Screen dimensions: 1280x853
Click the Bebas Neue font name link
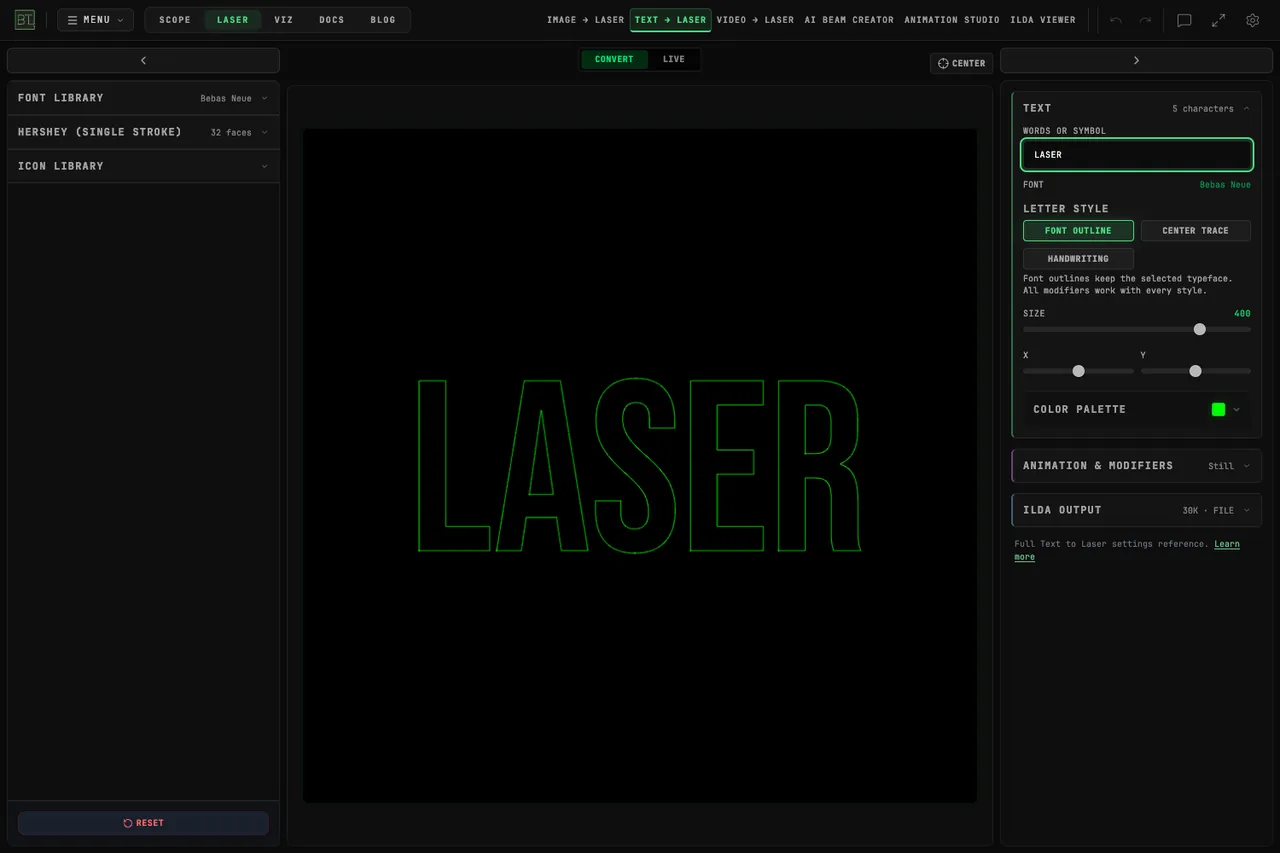1225,185
